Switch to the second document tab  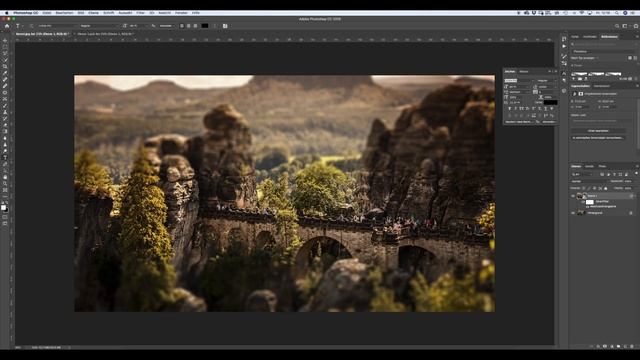point(105,34)
